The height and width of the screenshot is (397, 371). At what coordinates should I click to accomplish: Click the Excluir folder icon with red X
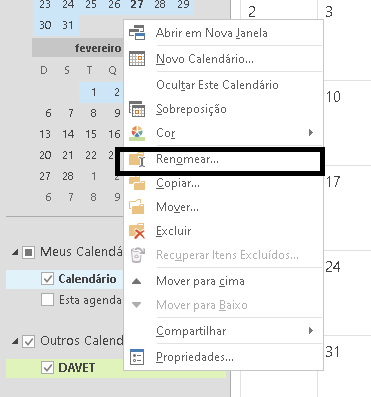[x=137, y=231]
